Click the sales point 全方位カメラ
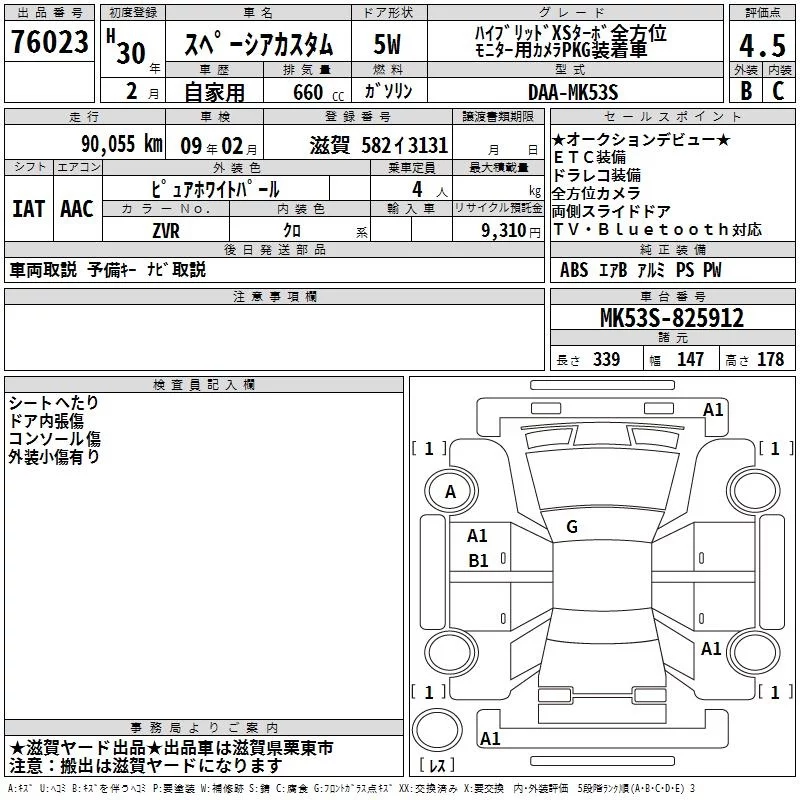The width and height of the screenshot is (800, 800). 596,193
